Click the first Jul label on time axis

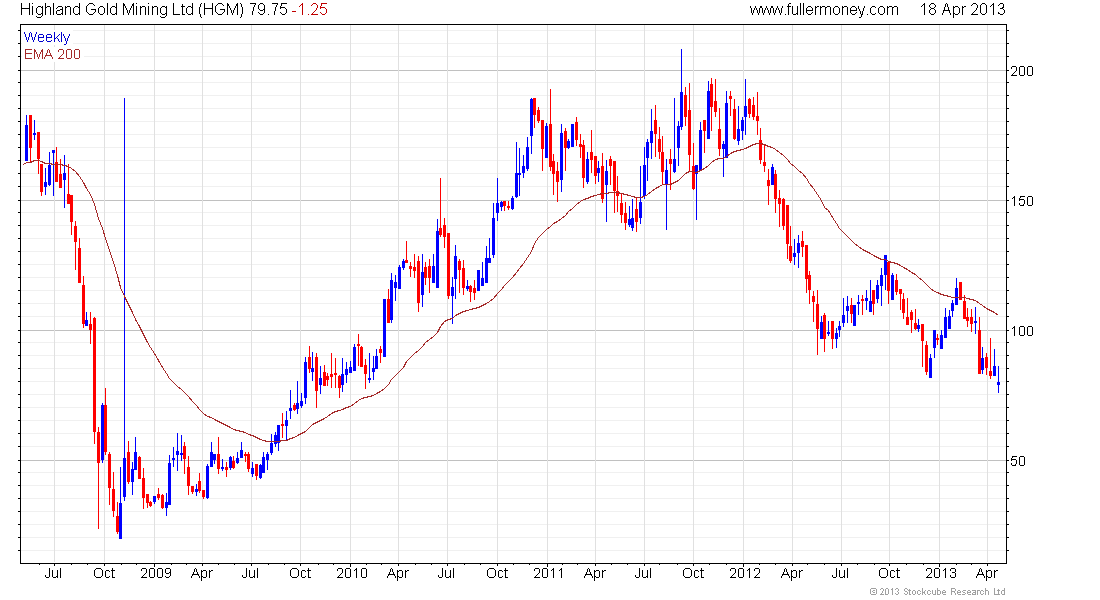pyautogui.click(x=53, y=573)
